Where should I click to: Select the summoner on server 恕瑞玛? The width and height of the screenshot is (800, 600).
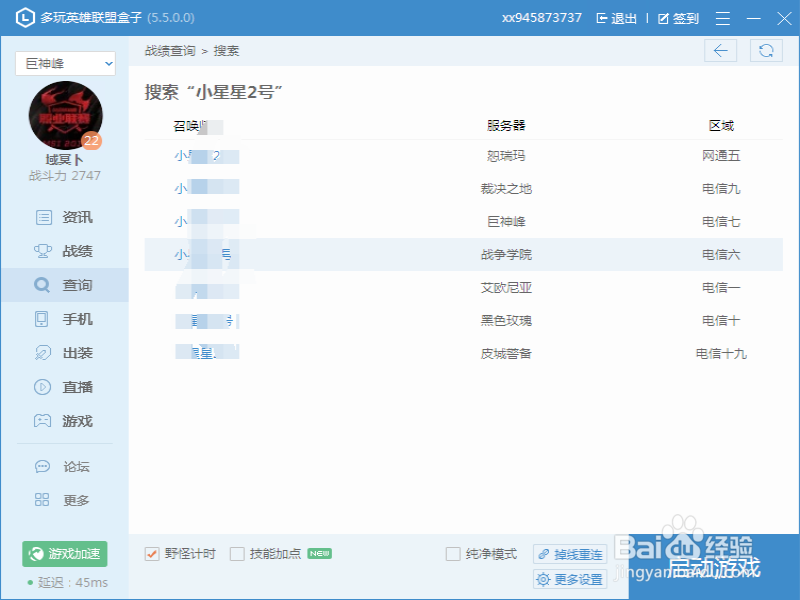coord(207,156)
